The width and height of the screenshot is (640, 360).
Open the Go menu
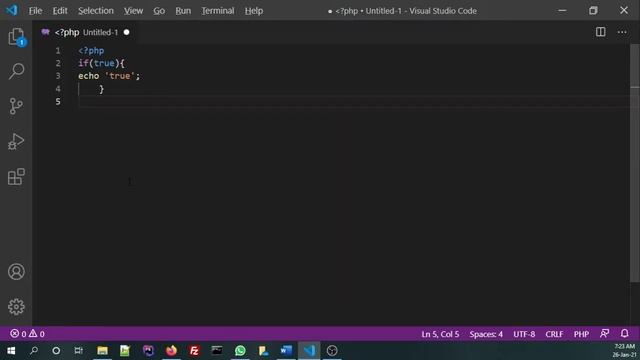point(159,11)
